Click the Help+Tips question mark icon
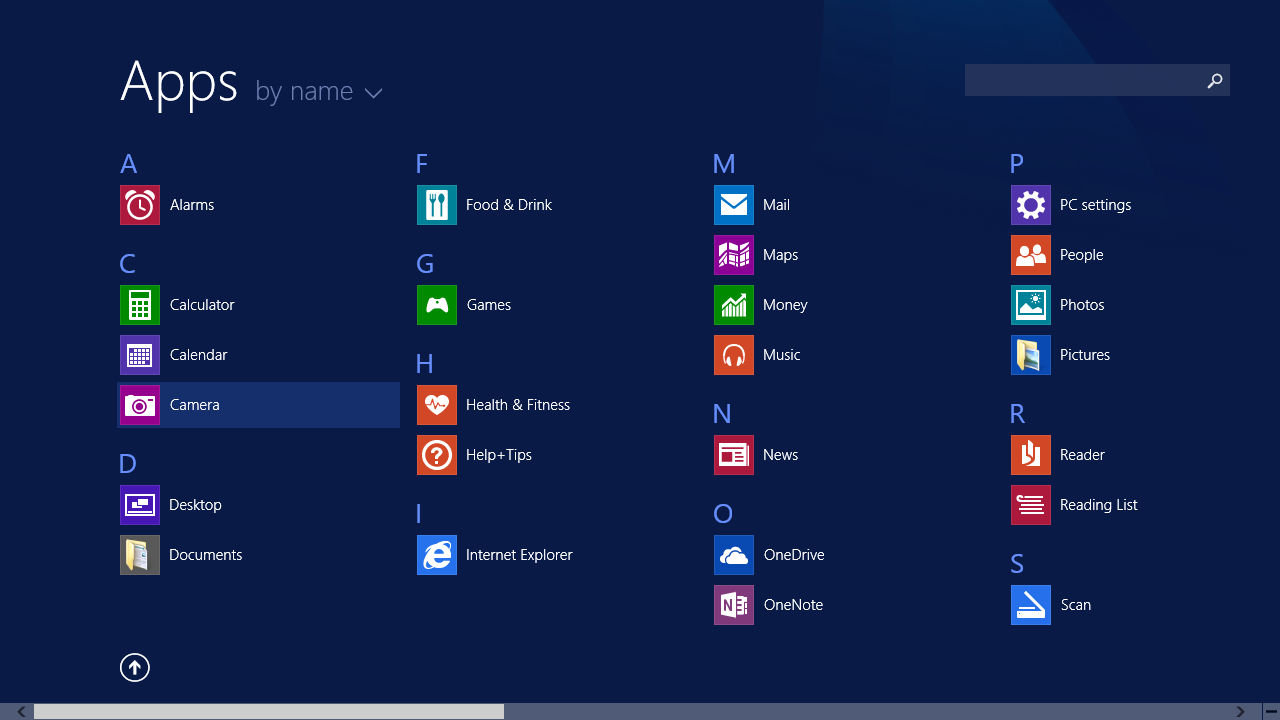1280x720 pixels. click(x=437, y=455)
